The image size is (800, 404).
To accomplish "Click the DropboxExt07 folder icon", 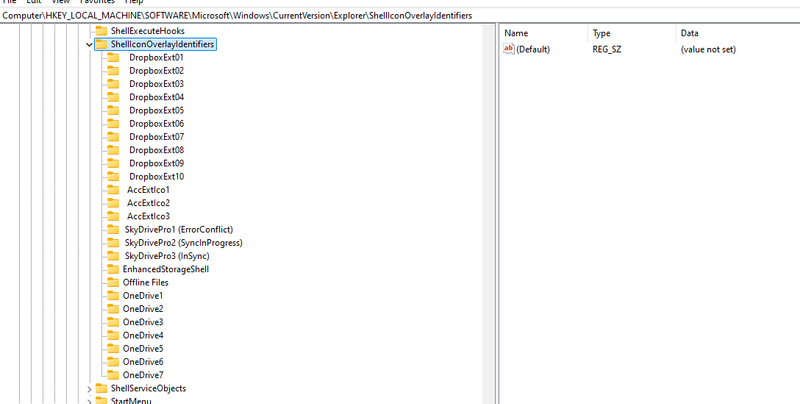I will click(x=113, y=137).
